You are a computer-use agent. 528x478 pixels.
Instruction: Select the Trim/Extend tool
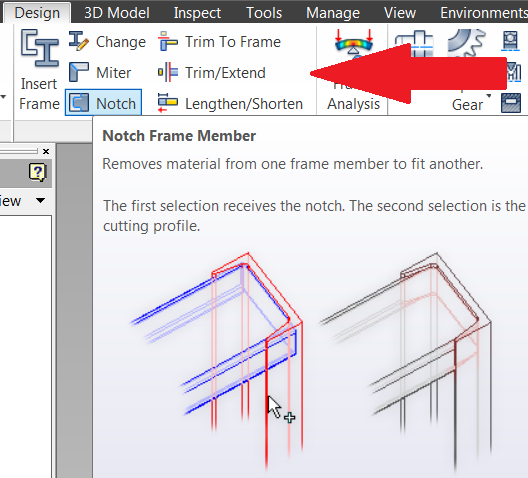point(212,72)
